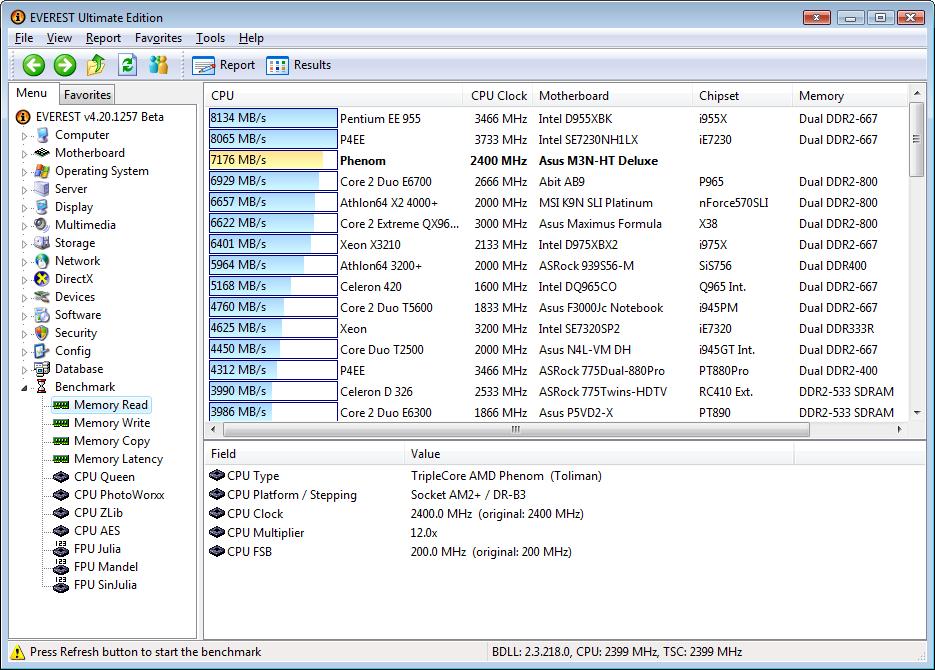Select the FPU Julia icon
The width and height of the screenshot is (935, 670).
[x=61, y=549]
